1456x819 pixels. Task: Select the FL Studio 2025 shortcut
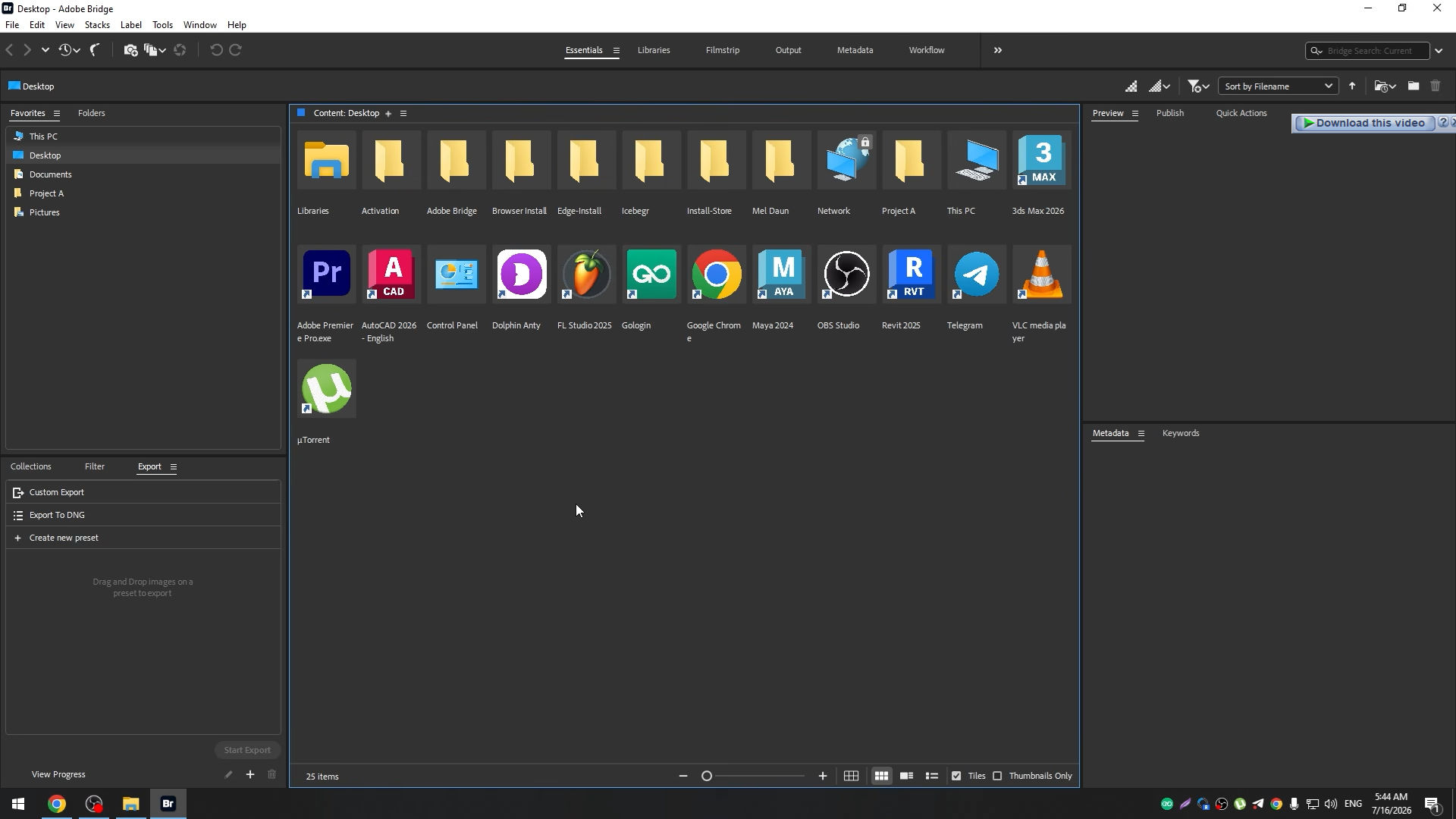(x=586, y=275)
